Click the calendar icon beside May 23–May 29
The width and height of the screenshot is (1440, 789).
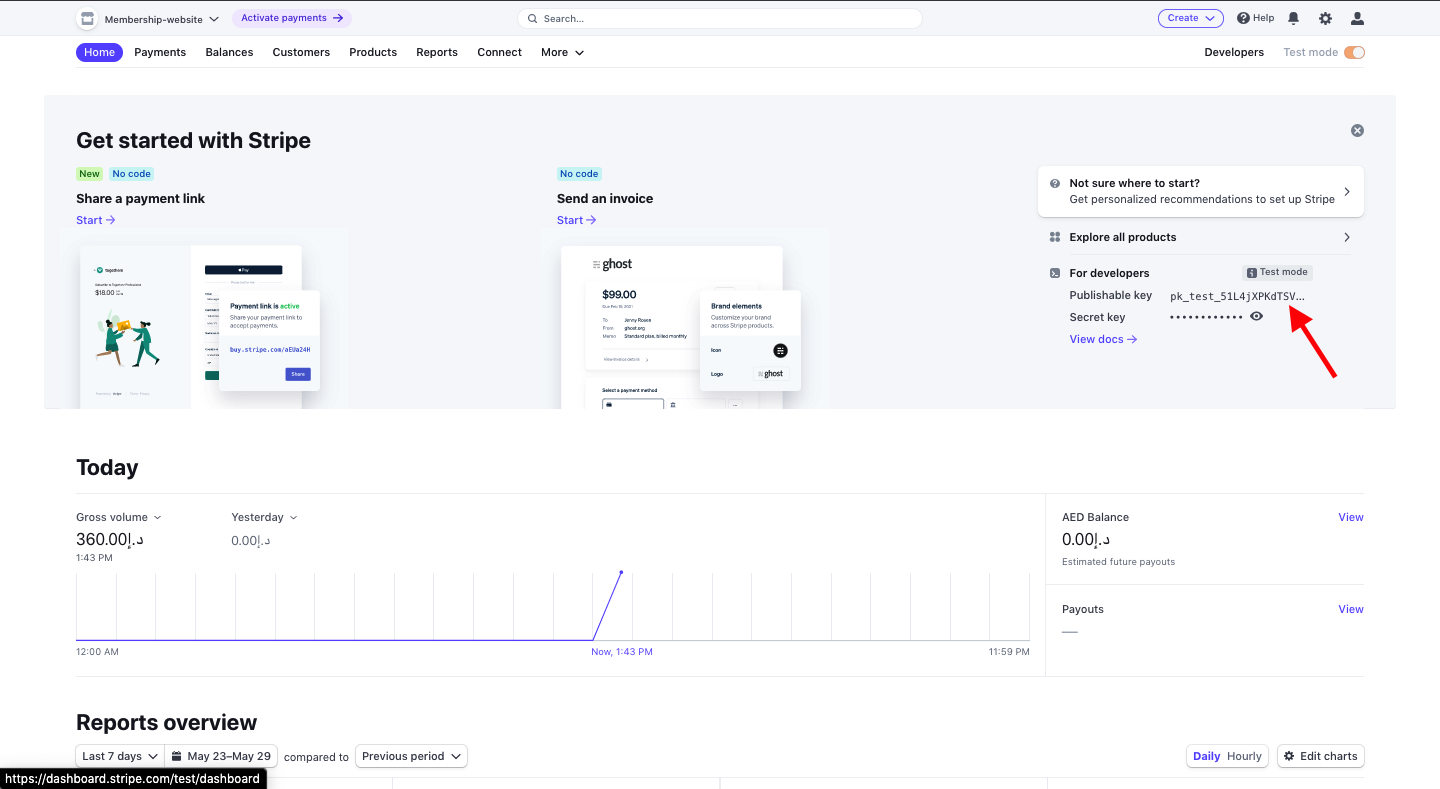(176, 756)
